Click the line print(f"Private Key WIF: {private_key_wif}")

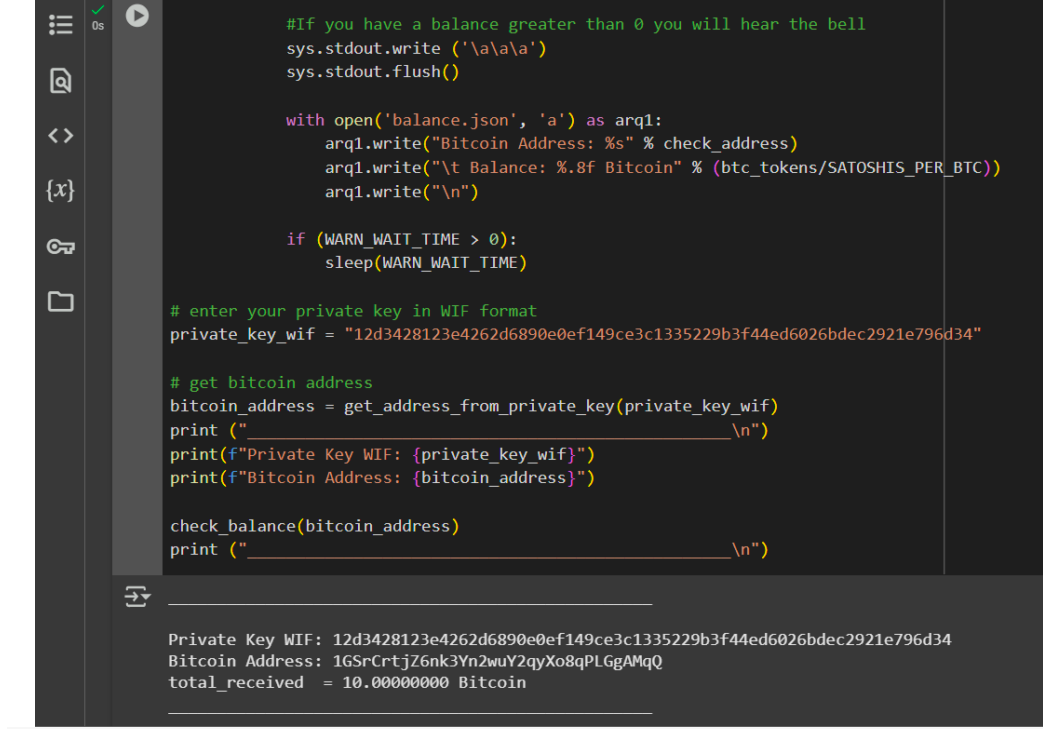[382, 454]
